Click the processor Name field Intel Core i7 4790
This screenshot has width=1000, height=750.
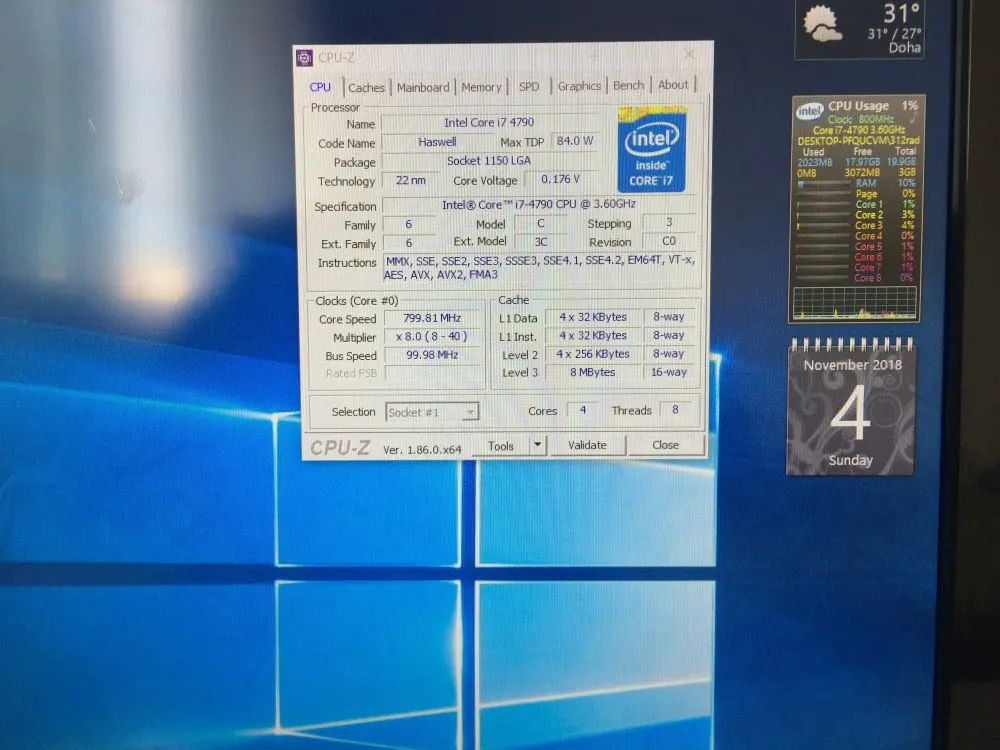[x=489, y=122]
